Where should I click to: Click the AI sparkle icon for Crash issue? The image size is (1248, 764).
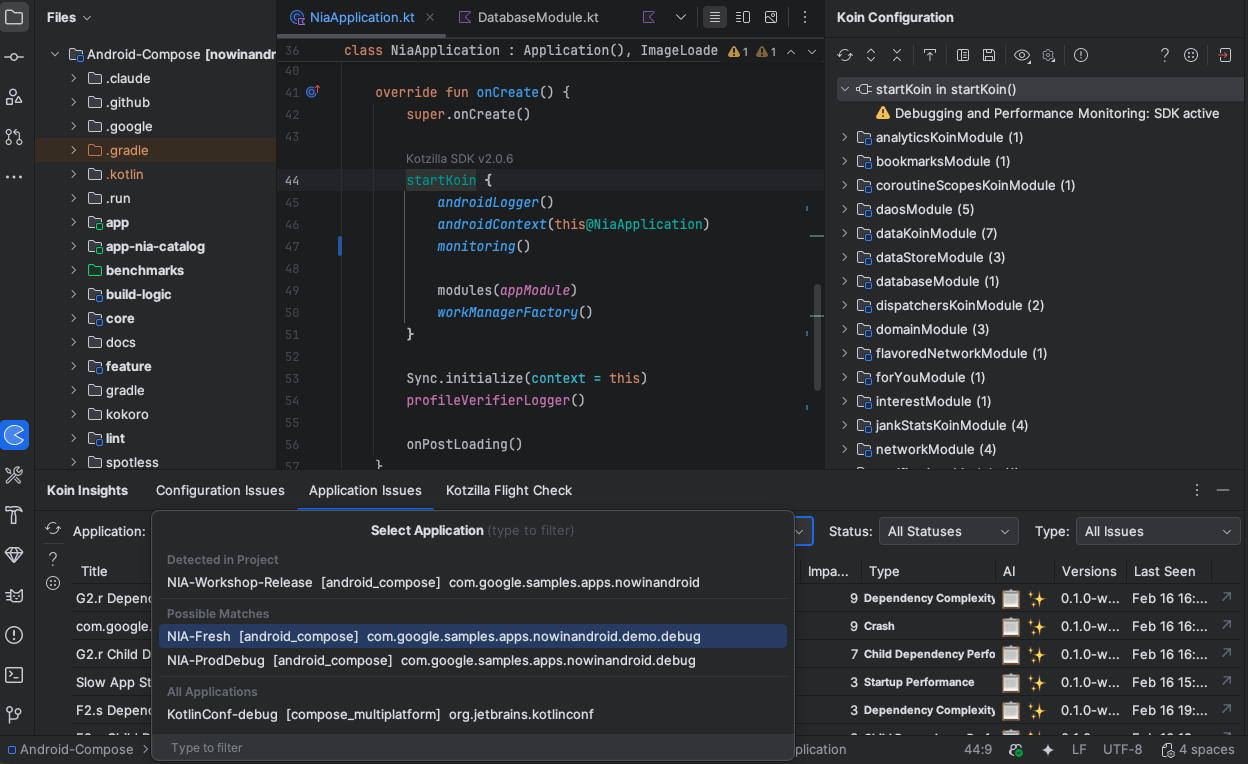click(1036, 627)
